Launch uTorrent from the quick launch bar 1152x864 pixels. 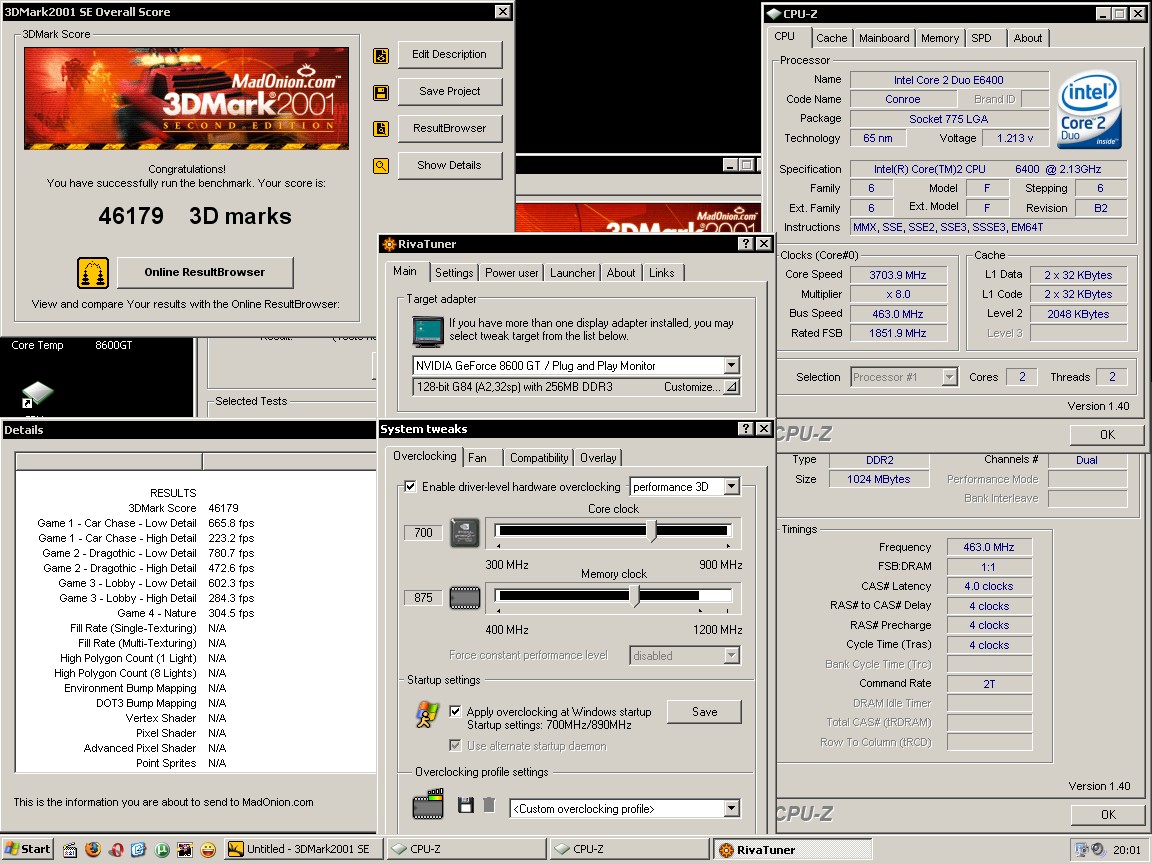(x=162, y=849)
